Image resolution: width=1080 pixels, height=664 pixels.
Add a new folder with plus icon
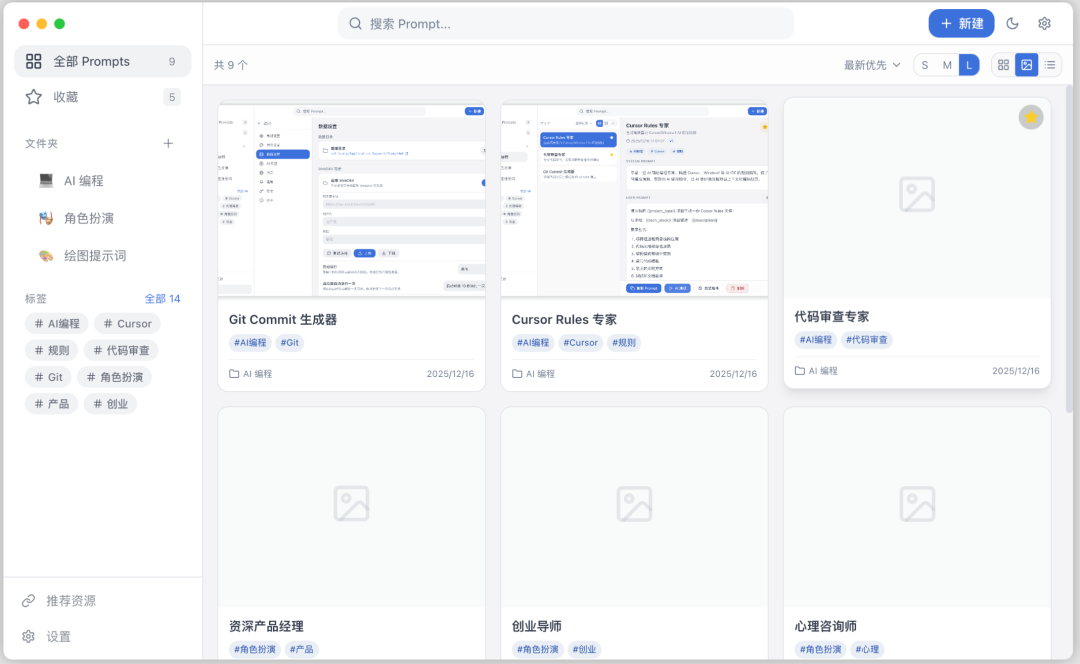[168, 143]
